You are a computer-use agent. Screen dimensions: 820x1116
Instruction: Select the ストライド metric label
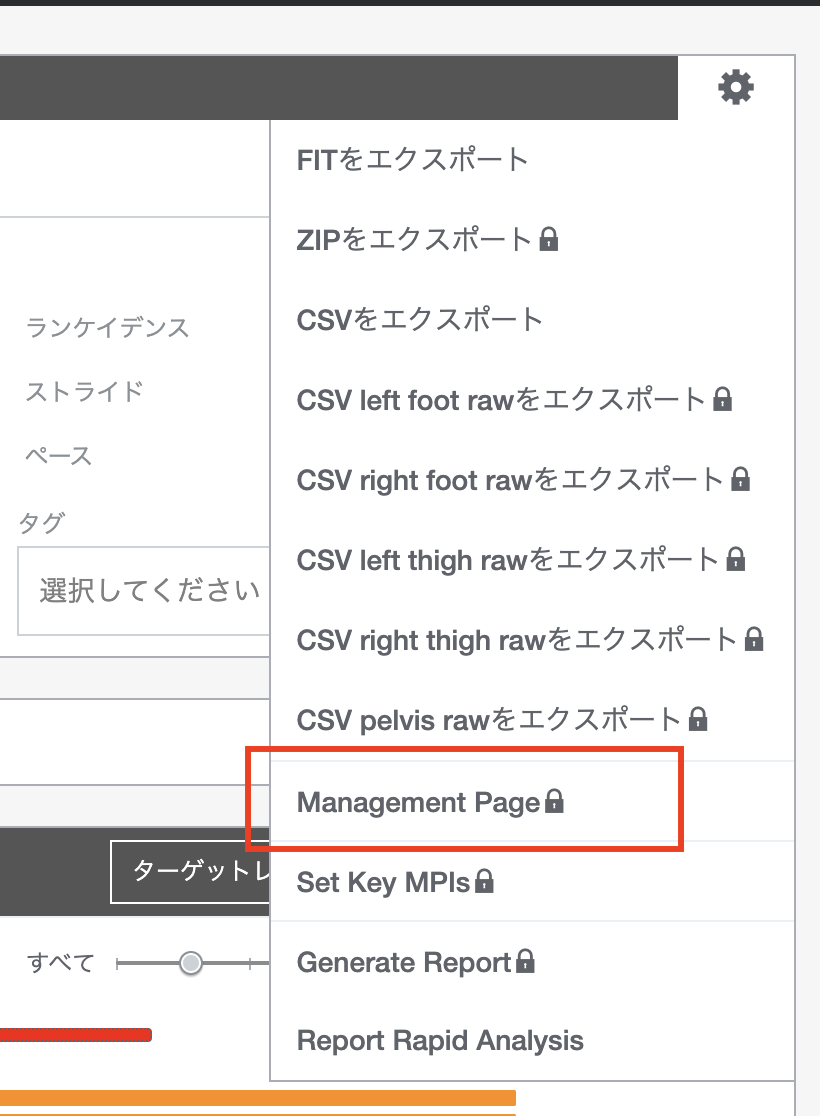pos(85,391)
